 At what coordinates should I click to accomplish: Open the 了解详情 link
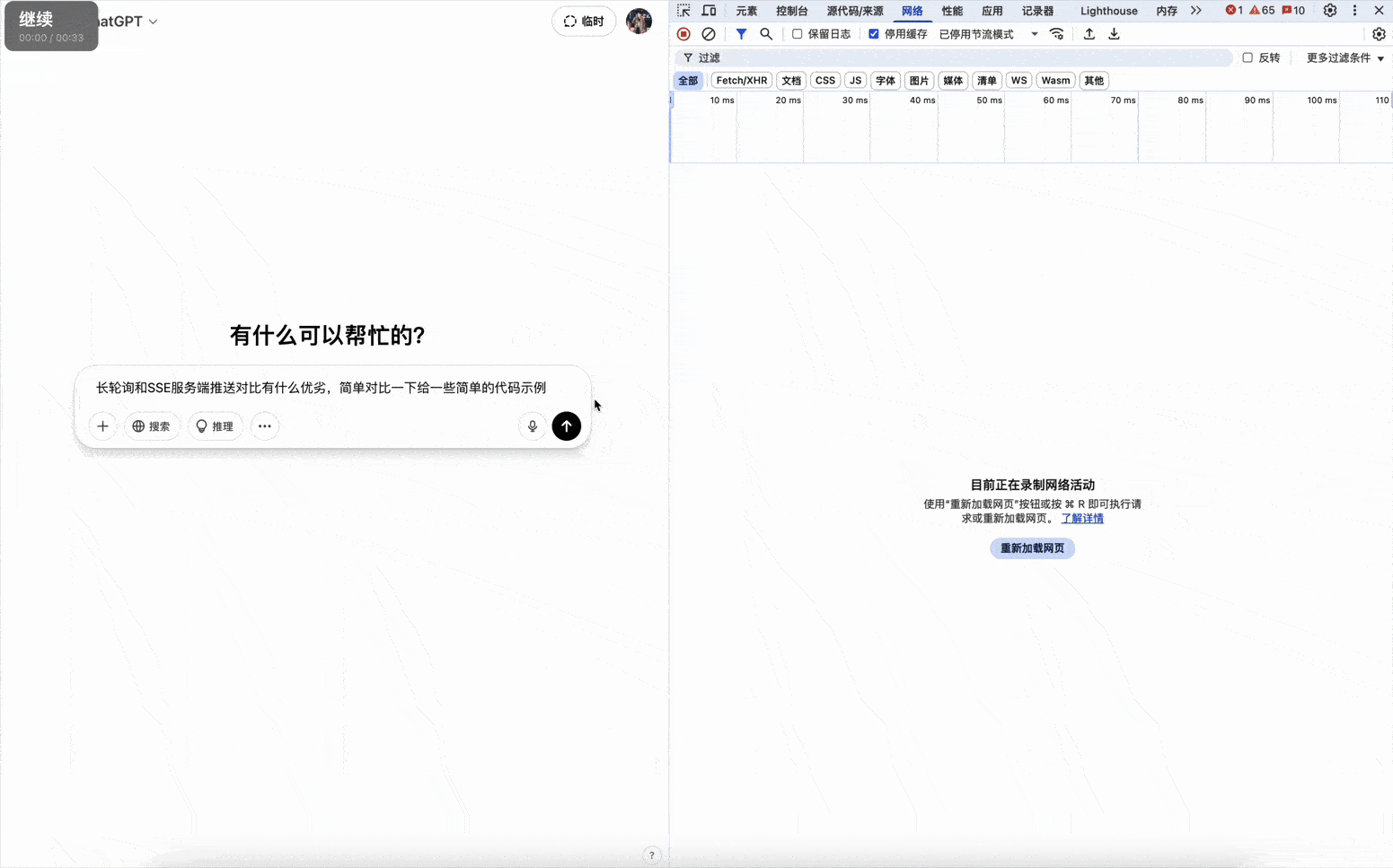click(x=1082, y=518)
